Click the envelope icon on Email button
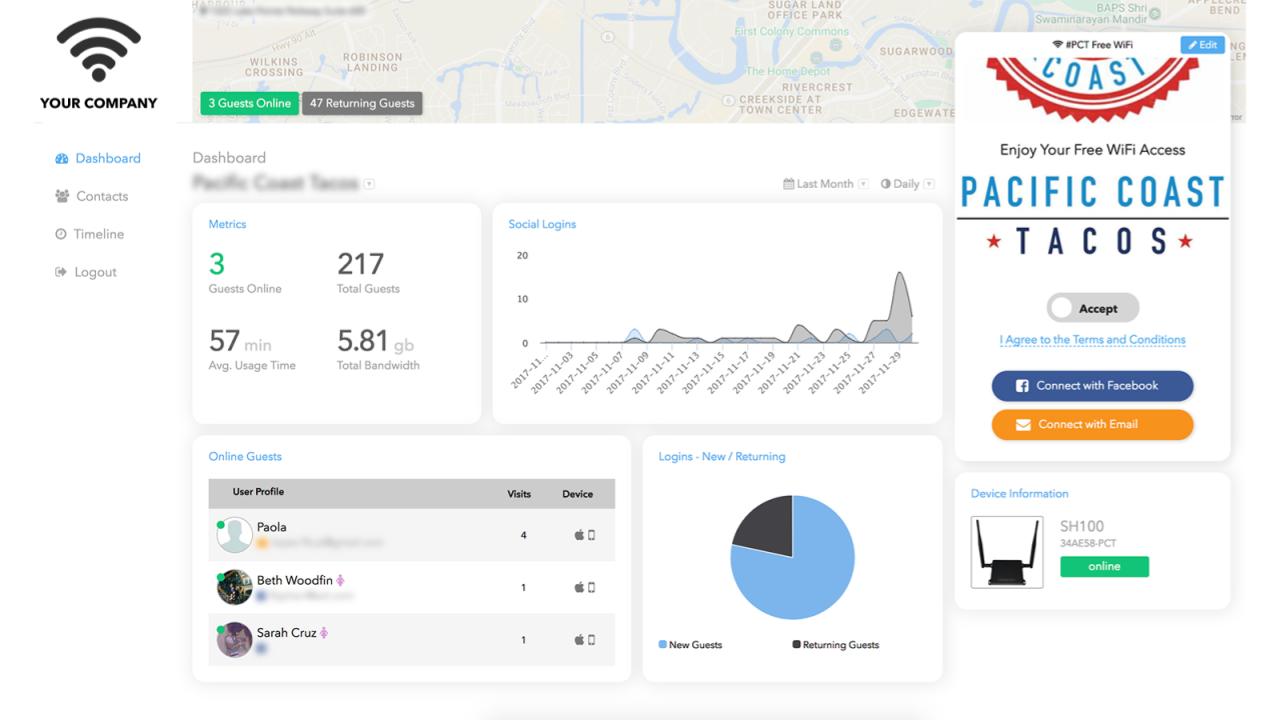The image size is (1280, 720). point(1023,425)
